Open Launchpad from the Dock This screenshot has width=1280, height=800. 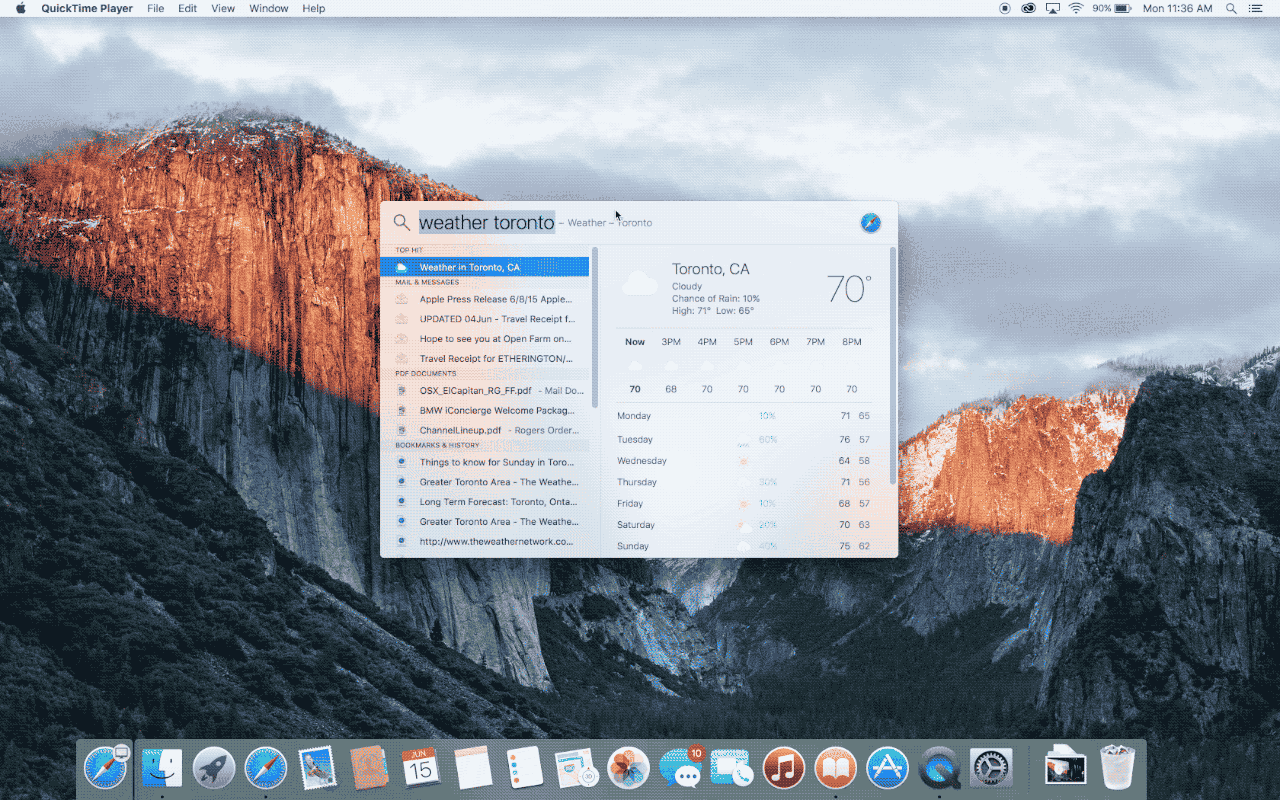coord(214,768)
